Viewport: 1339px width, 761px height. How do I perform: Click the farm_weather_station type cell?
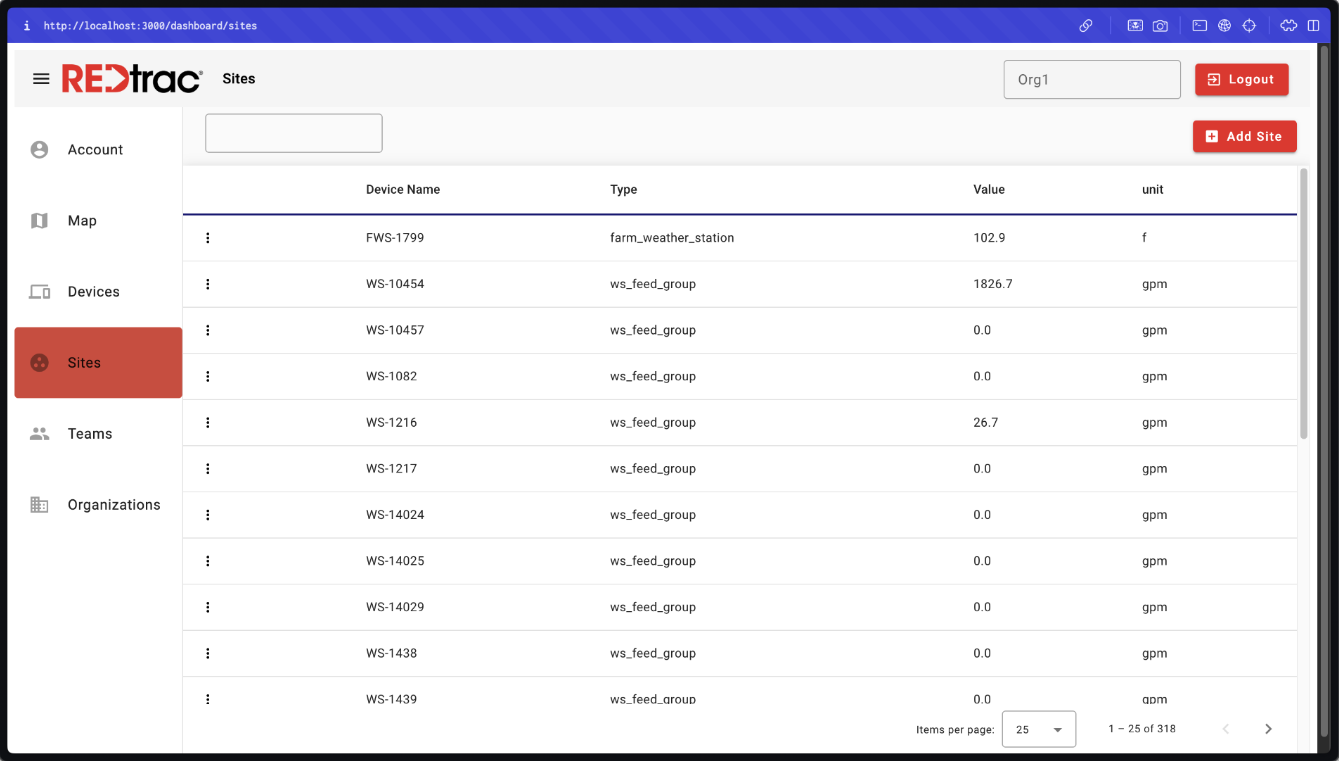tap(672, 238)
